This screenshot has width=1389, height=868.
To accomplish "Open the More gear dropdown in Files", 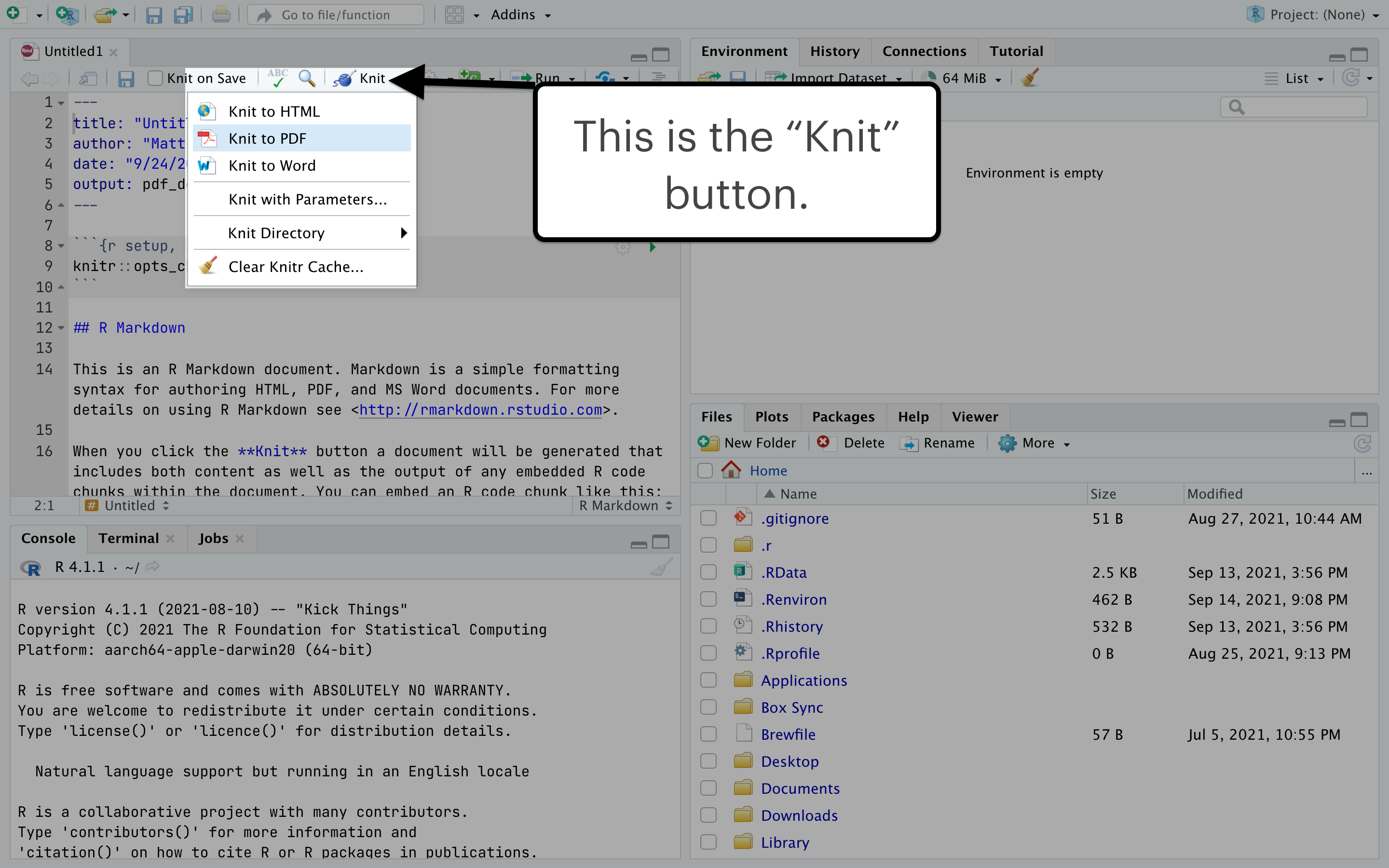I will coord(1035,443).
